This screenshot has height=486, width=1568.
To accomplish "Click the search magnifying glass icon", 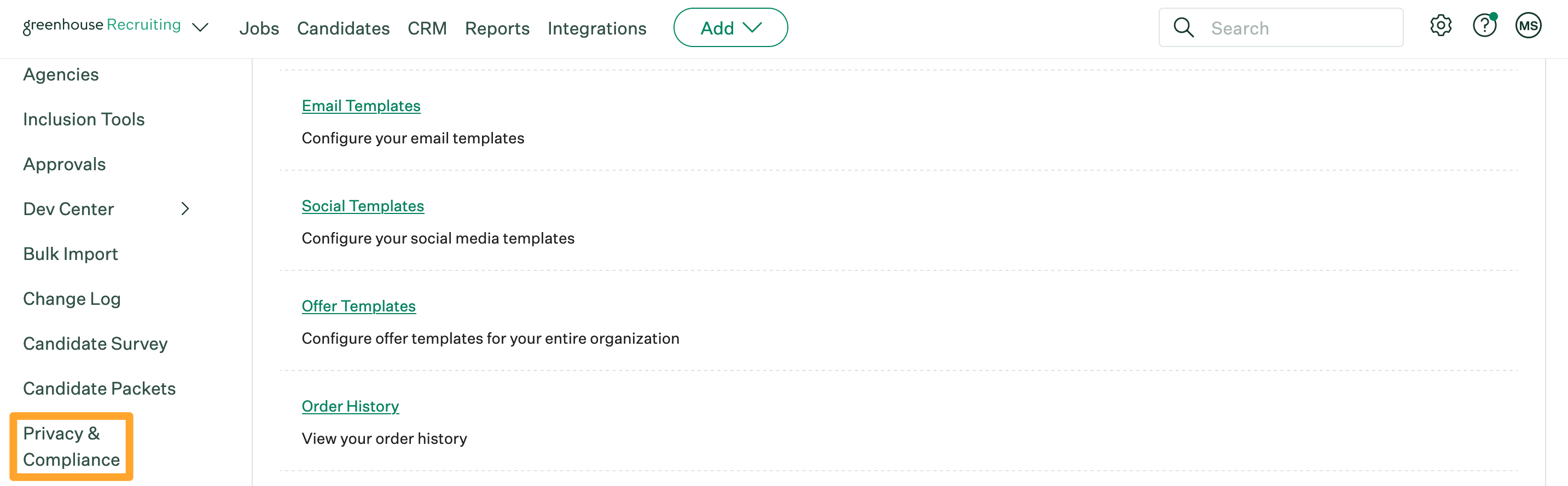I will click(1183, 27).
